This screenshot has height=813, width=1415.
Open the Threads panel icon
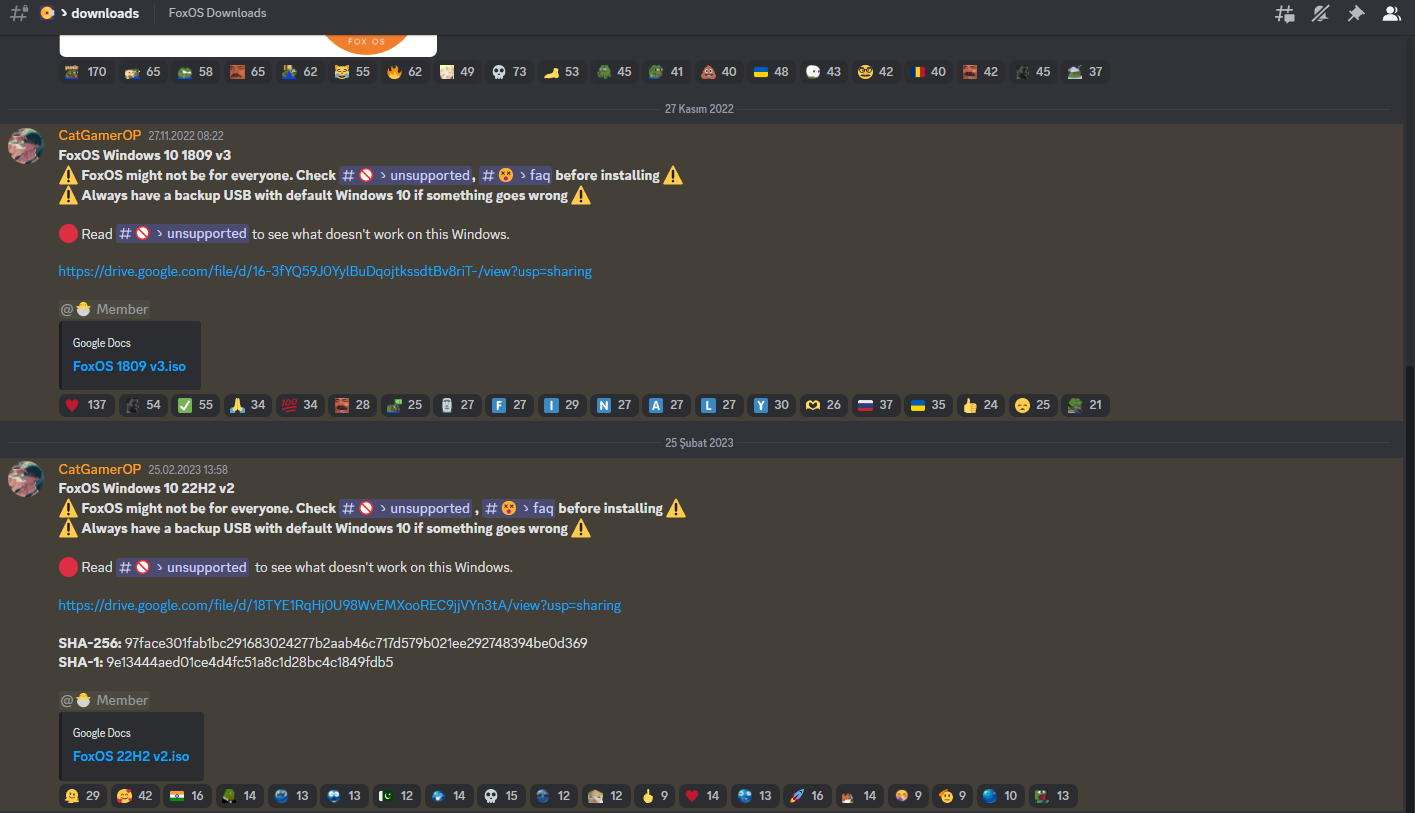tap(1285, 14)
